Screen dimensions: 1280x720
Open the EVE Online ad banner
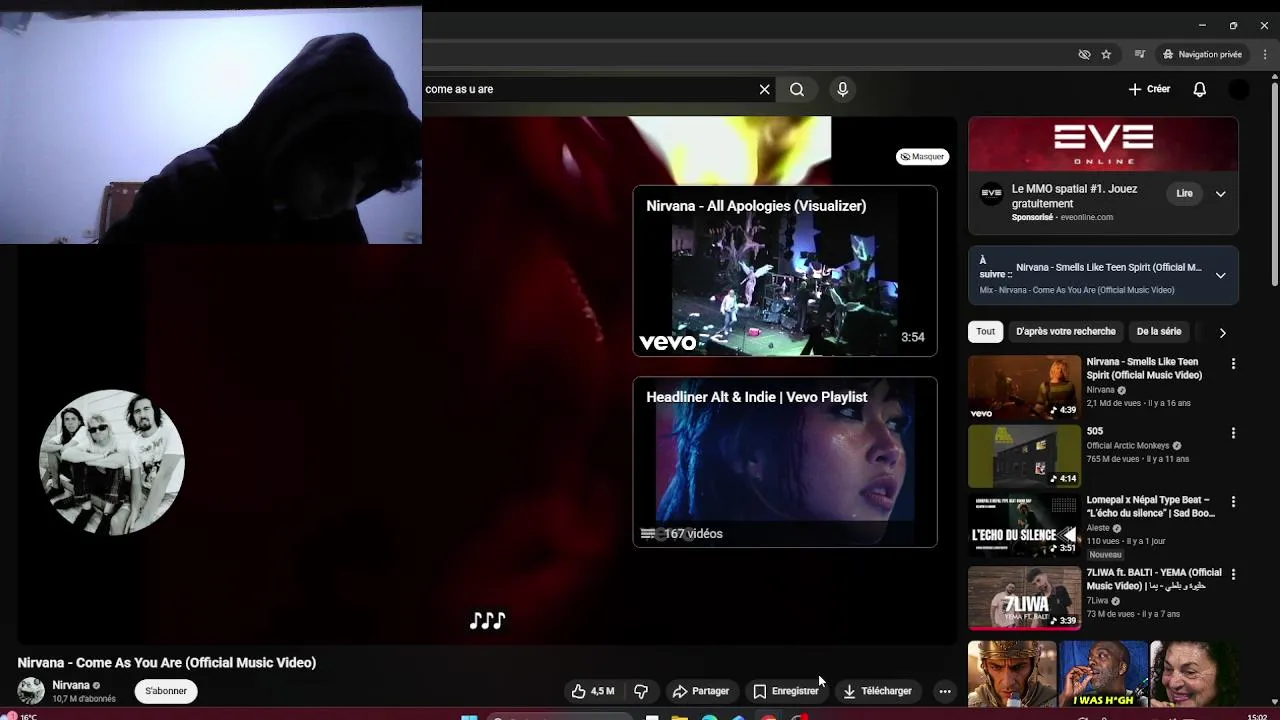coord(1103,145)
